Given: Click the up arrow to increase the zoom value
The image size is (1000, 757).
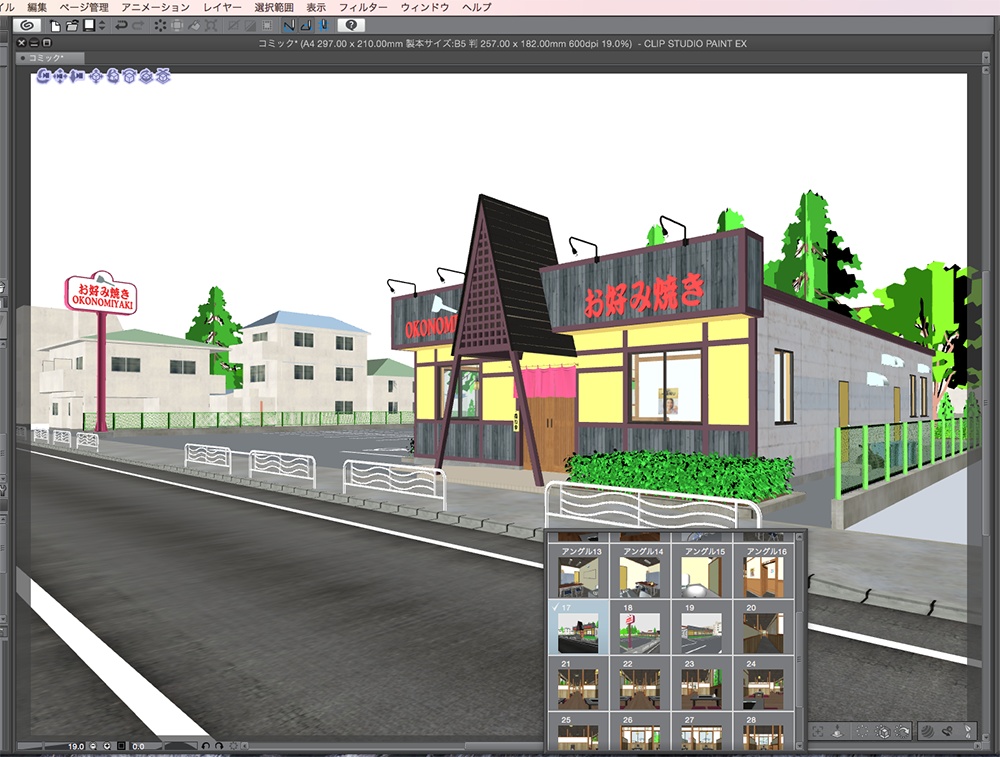Looking at the screenshot, I should (107, 744).
